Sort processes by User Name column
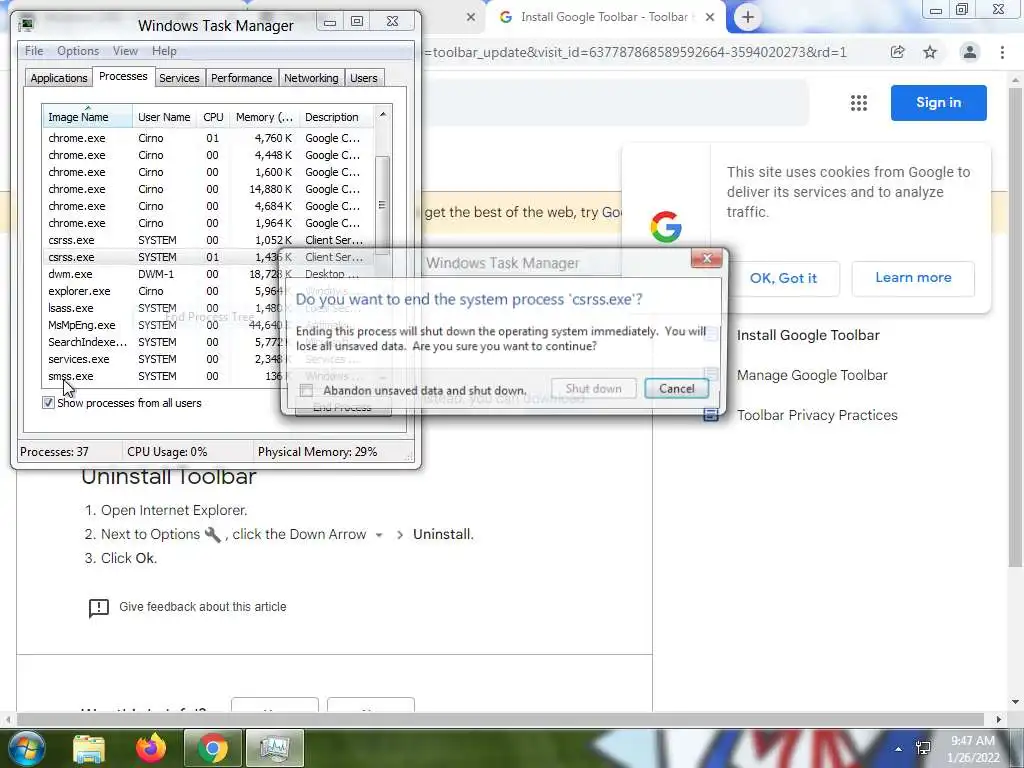 tap(164, 117)
